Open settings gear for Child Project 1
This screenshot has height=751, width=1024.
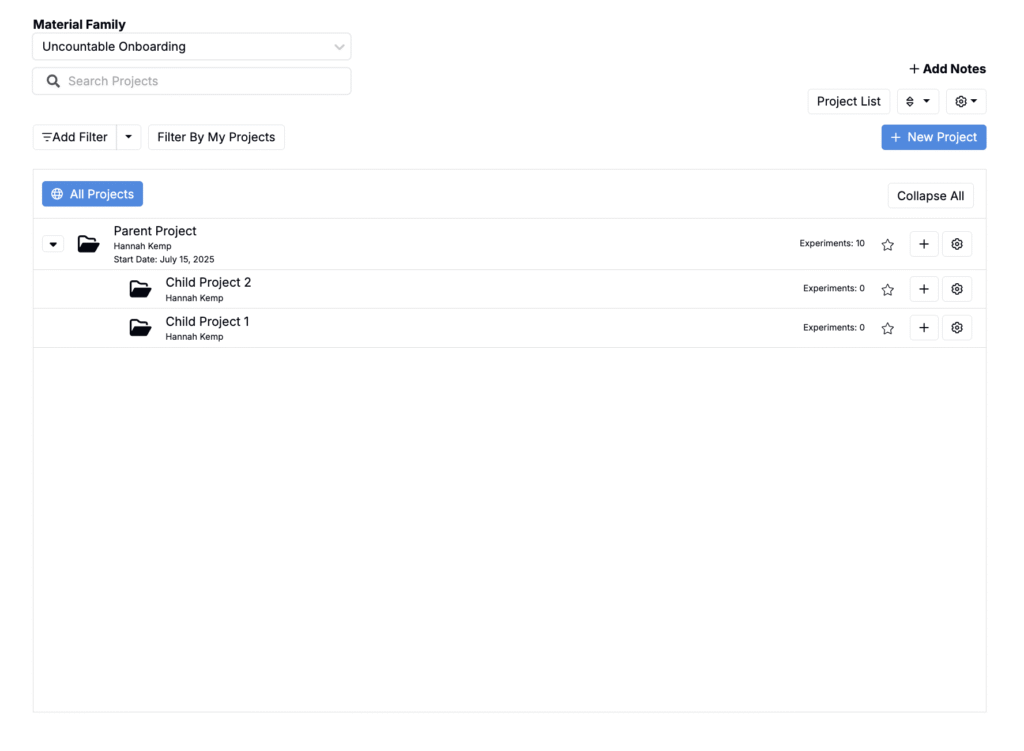[x=957, y=328]
